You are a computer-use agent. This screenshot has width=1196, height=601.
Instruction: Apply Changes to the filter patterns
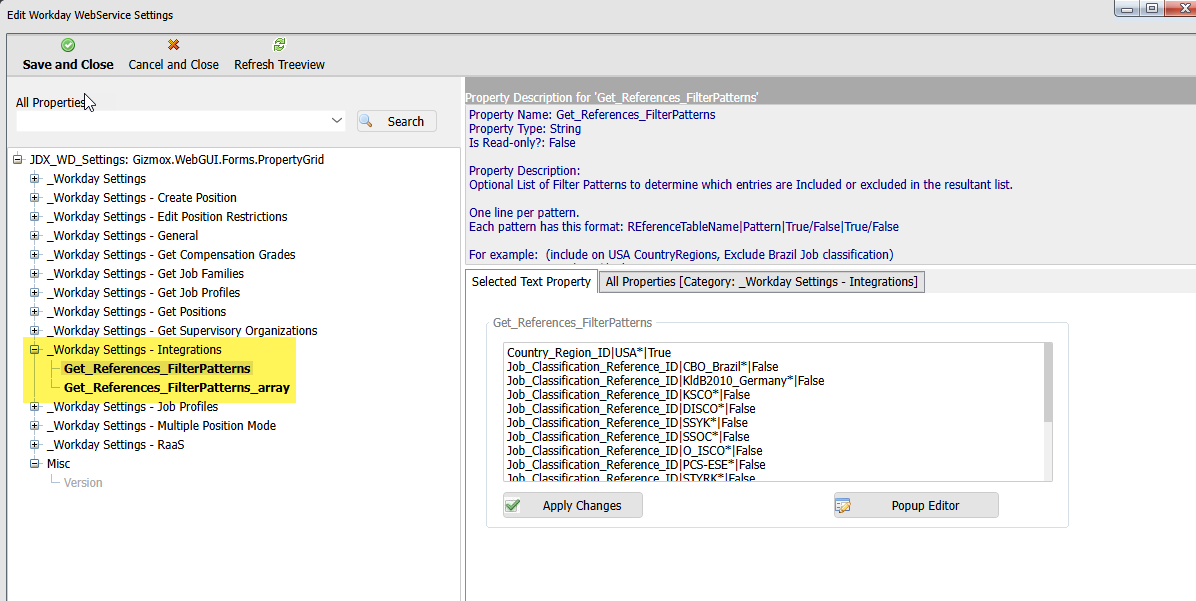(x=573, y=506)
